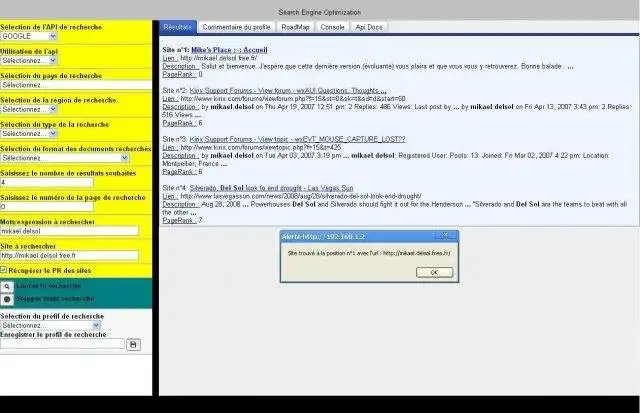640x413 pixels.
Task: Click Stopper toute recherche label
Action: [55, 299]
